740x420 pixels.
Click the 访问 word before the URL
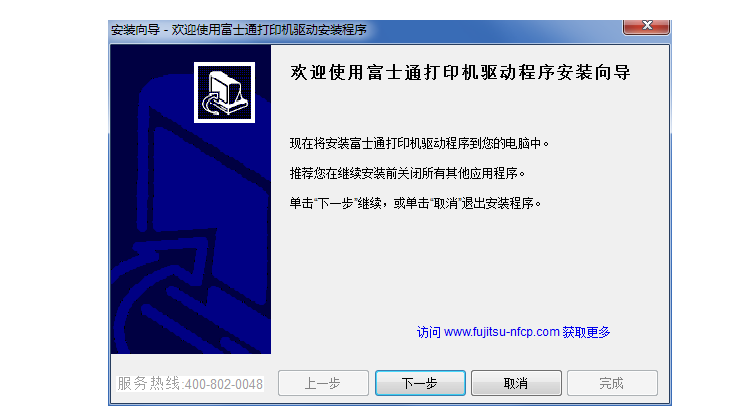tap(429, 332)
